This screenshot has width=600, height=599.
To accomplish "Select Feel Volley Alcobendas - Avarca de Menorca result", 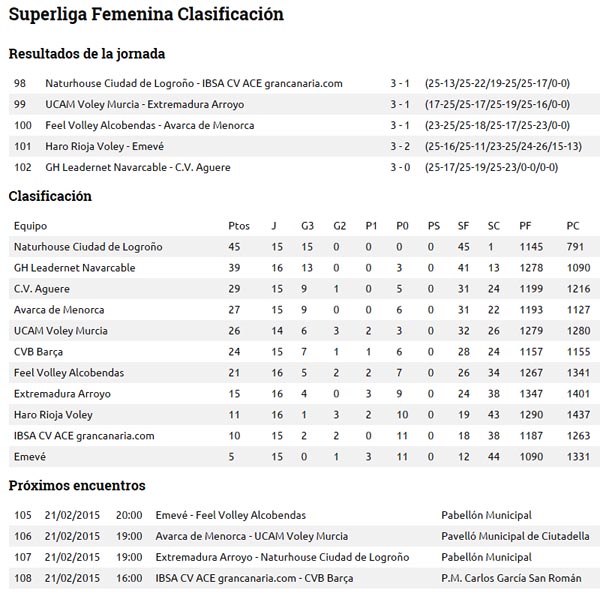I will (149, 126).
